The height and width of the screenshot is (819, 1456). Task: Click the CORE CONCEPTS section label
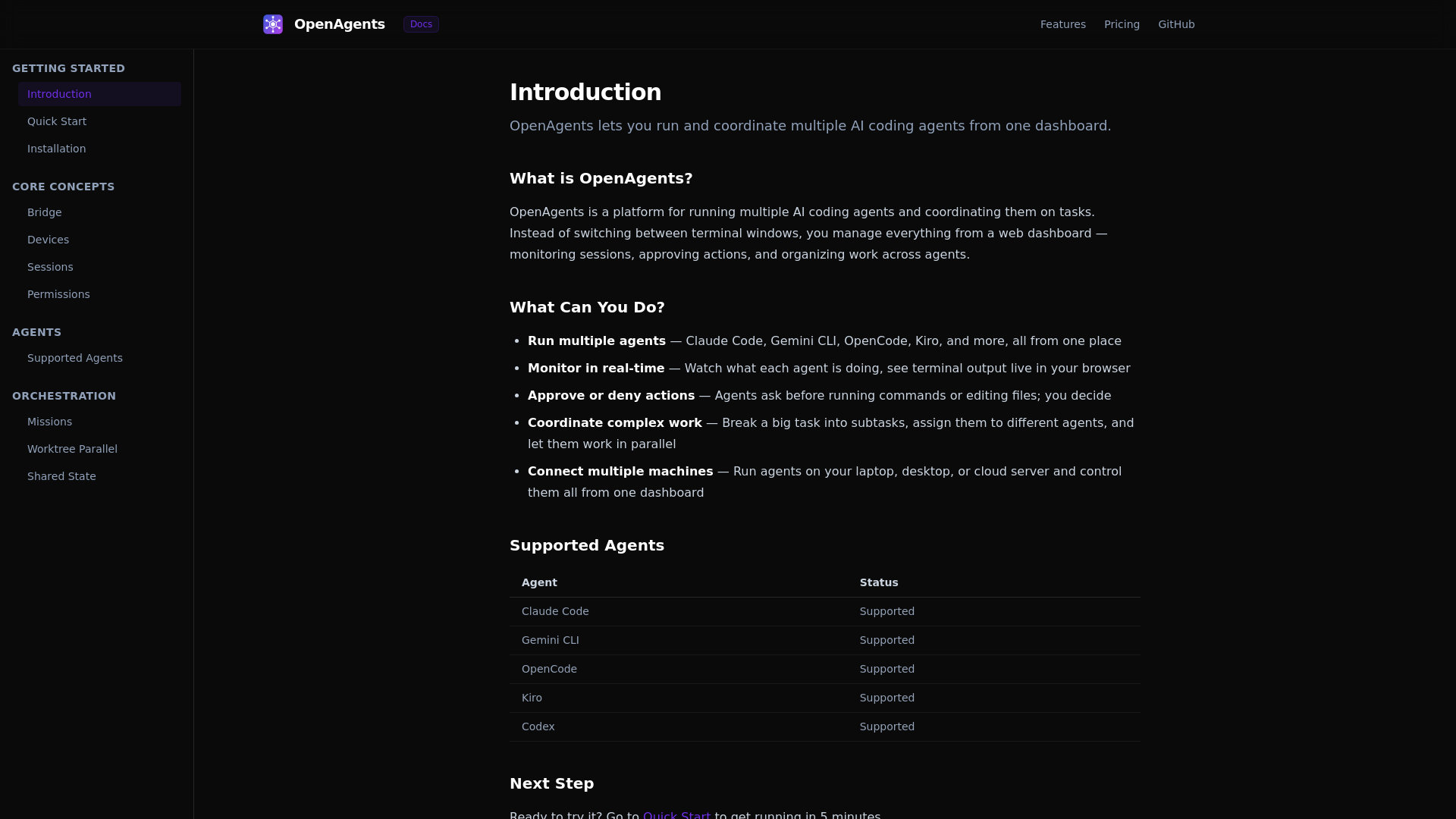coord(63,187)
